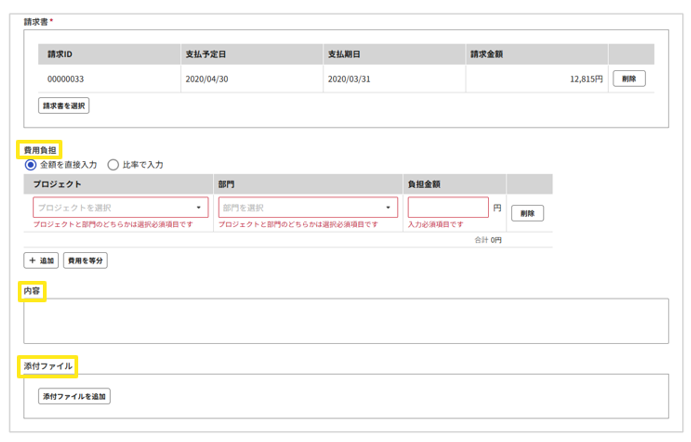Viewport: 691px width, 442px height.
Task: Click inside the 内容 text area
Action: click(x=345, y=320)
